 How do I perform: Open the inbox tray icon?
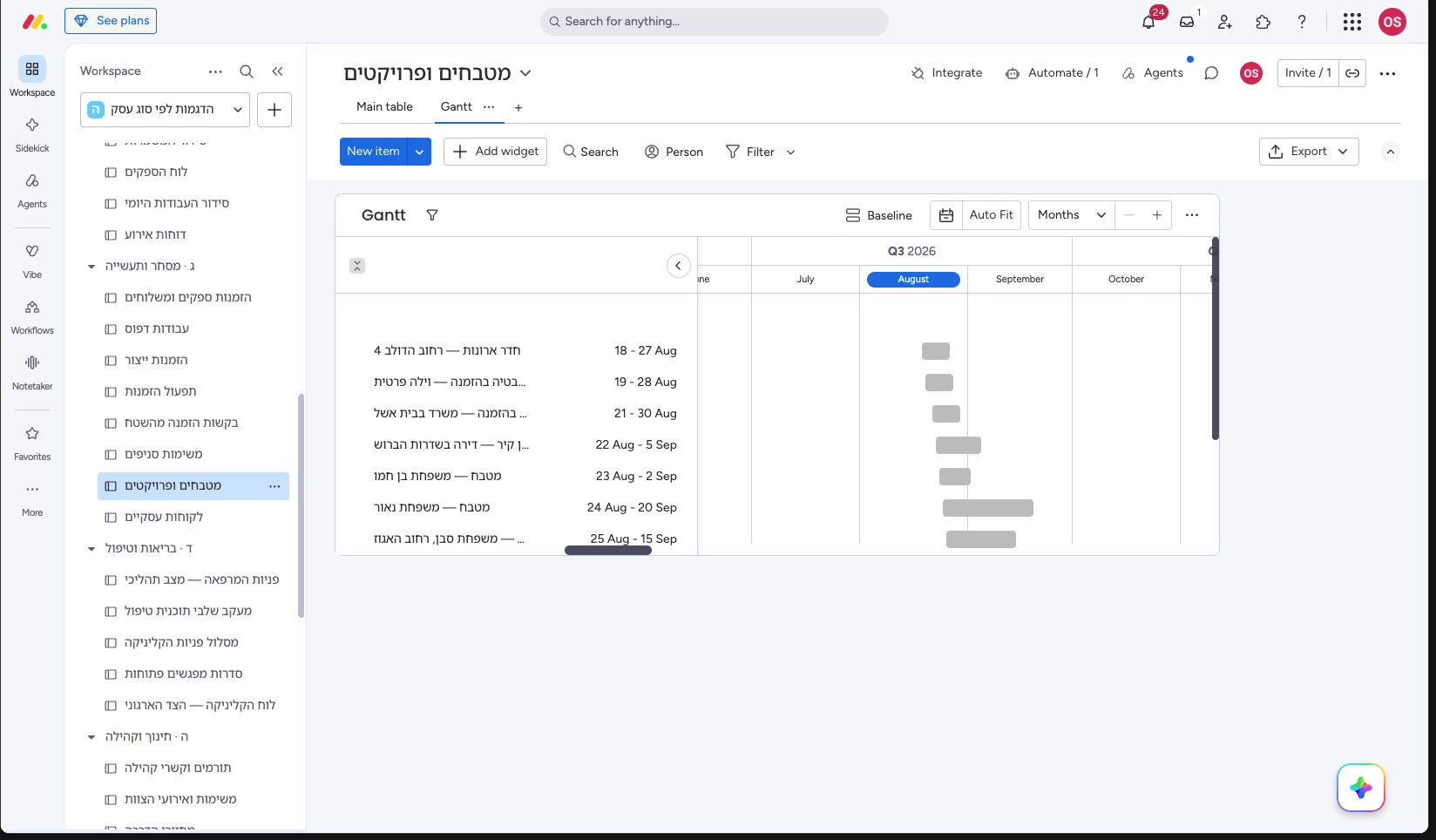pyautogui.click(x=1187, y=22)
